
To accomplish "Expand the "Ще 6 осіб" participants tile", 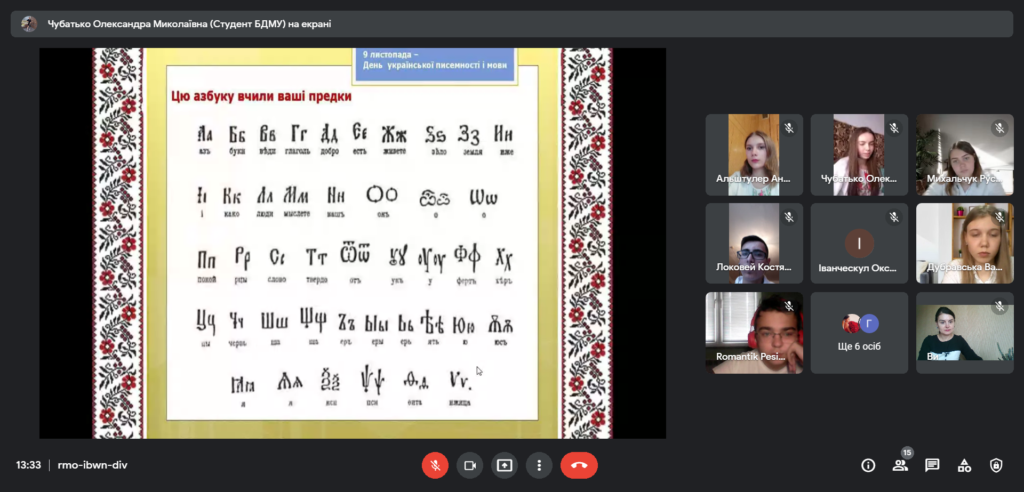I will coord(859,333).
